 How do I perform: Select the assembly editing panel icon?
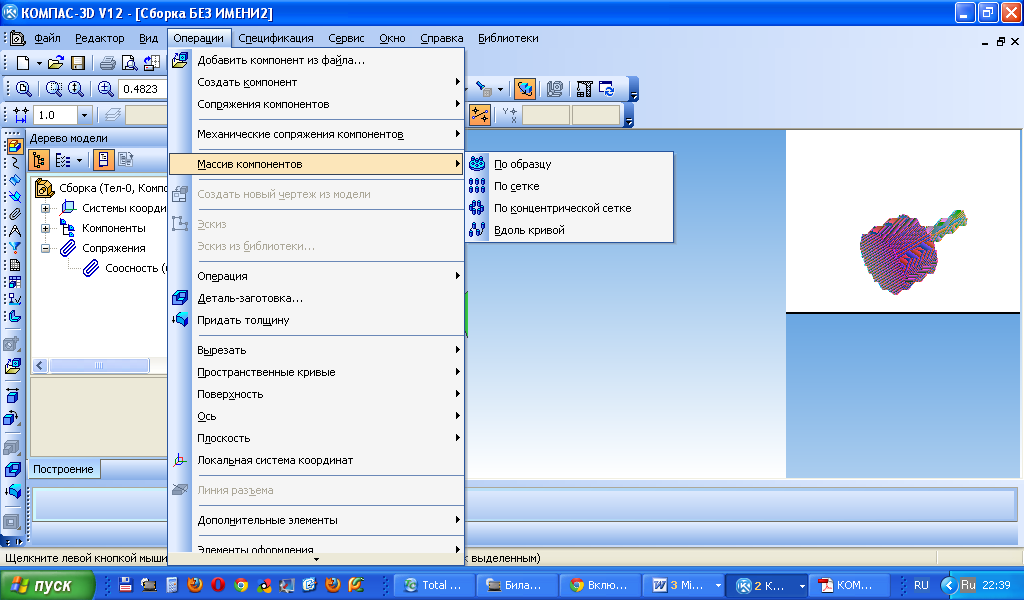point(14,146)
